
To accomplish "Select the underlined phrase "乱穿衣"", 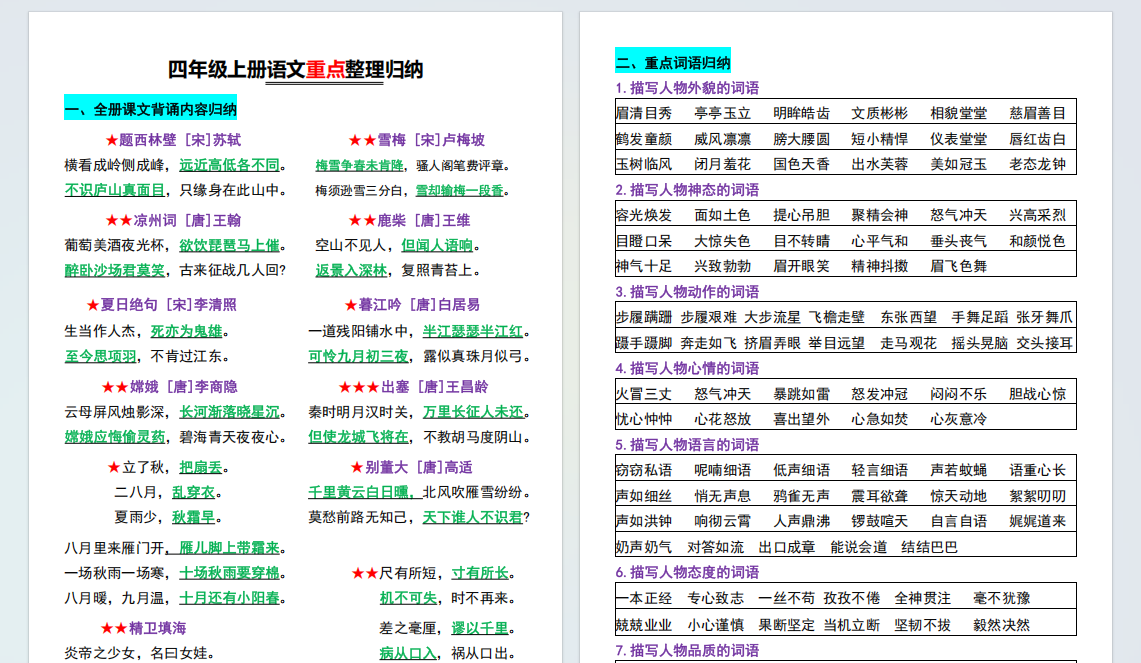I will pos(194,493).
